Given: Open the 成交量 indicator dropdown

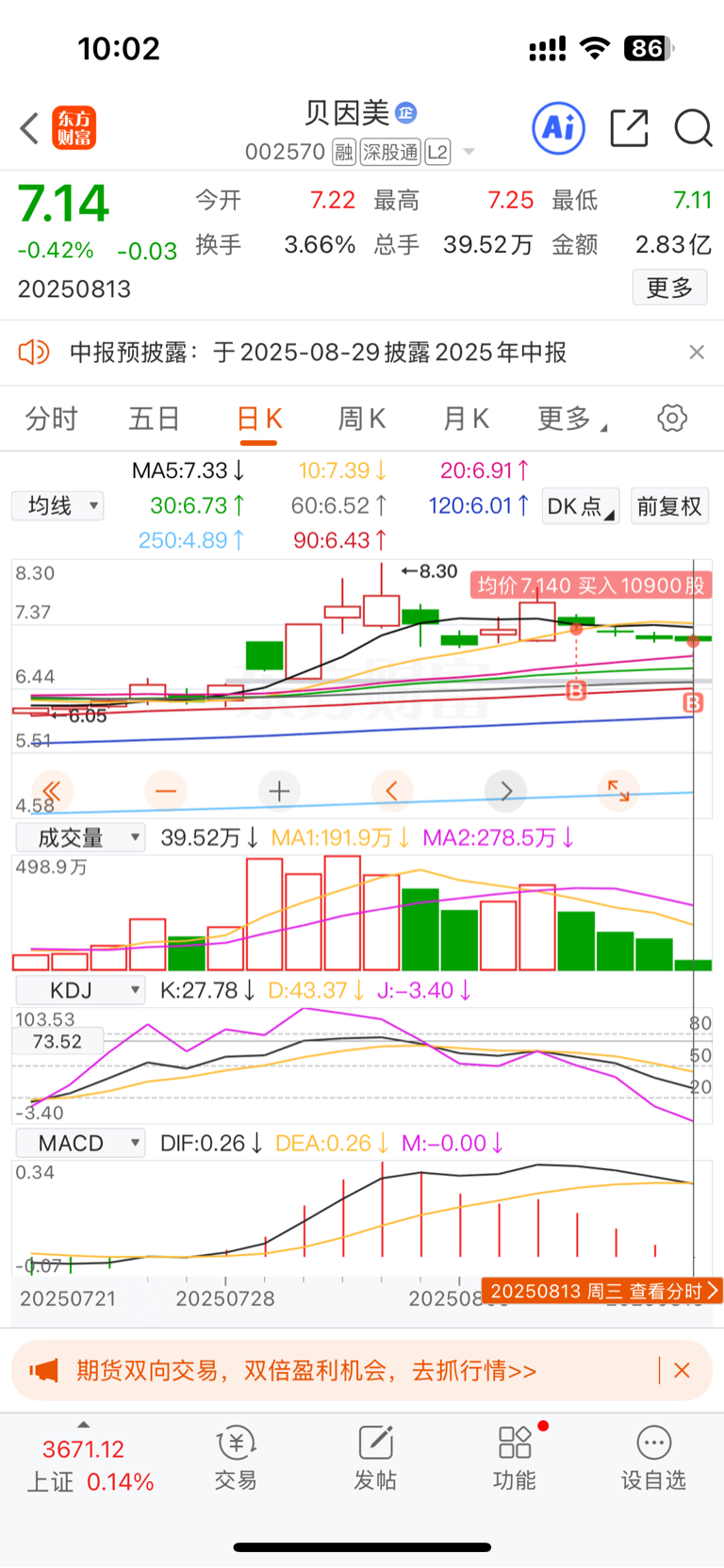Looking at the screenshot, I should pos(80,837).
